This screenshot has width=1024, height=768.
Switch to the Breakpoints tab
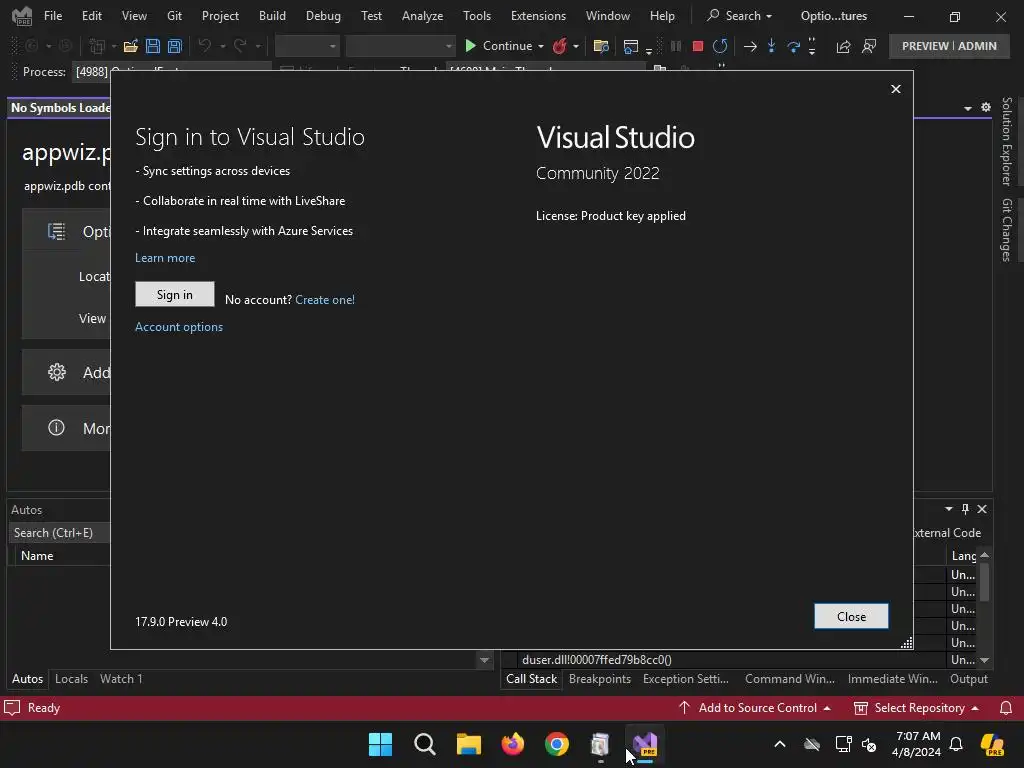(600, 679)
